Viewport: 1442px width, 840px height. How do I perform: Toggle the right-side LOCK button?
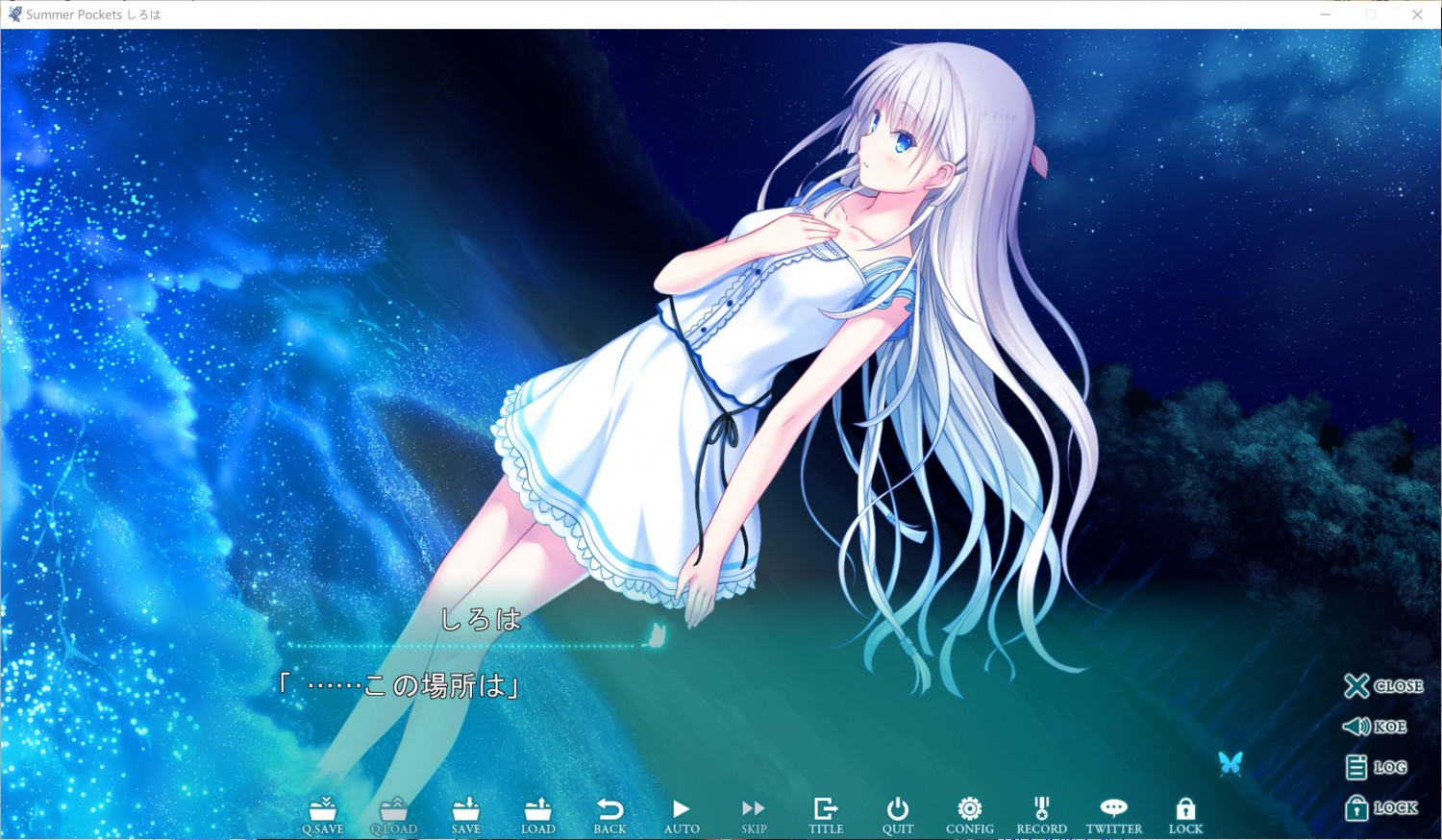click(x=1381, y=807)
